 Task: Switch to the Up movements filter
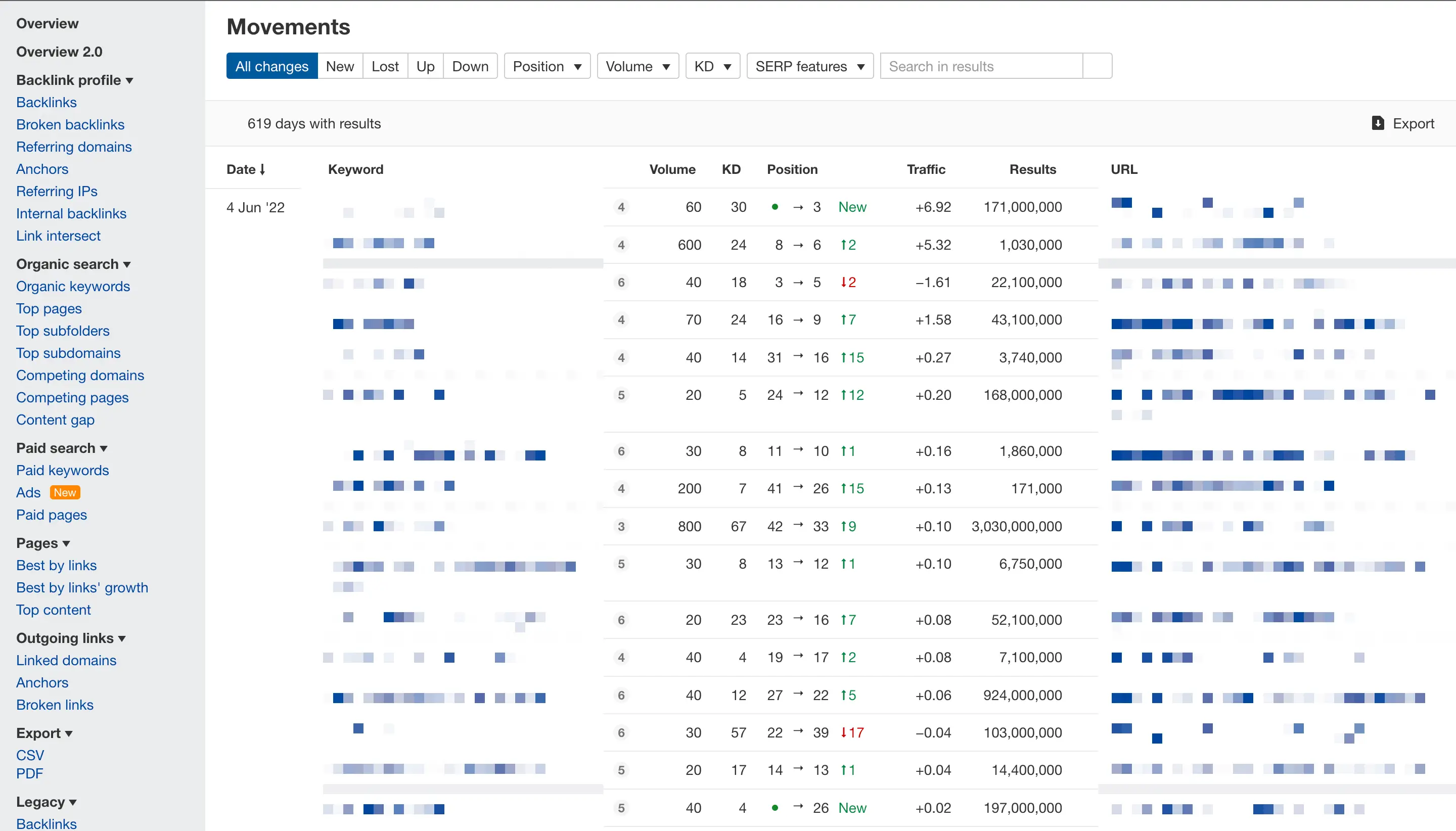click(x=425, y=66)
